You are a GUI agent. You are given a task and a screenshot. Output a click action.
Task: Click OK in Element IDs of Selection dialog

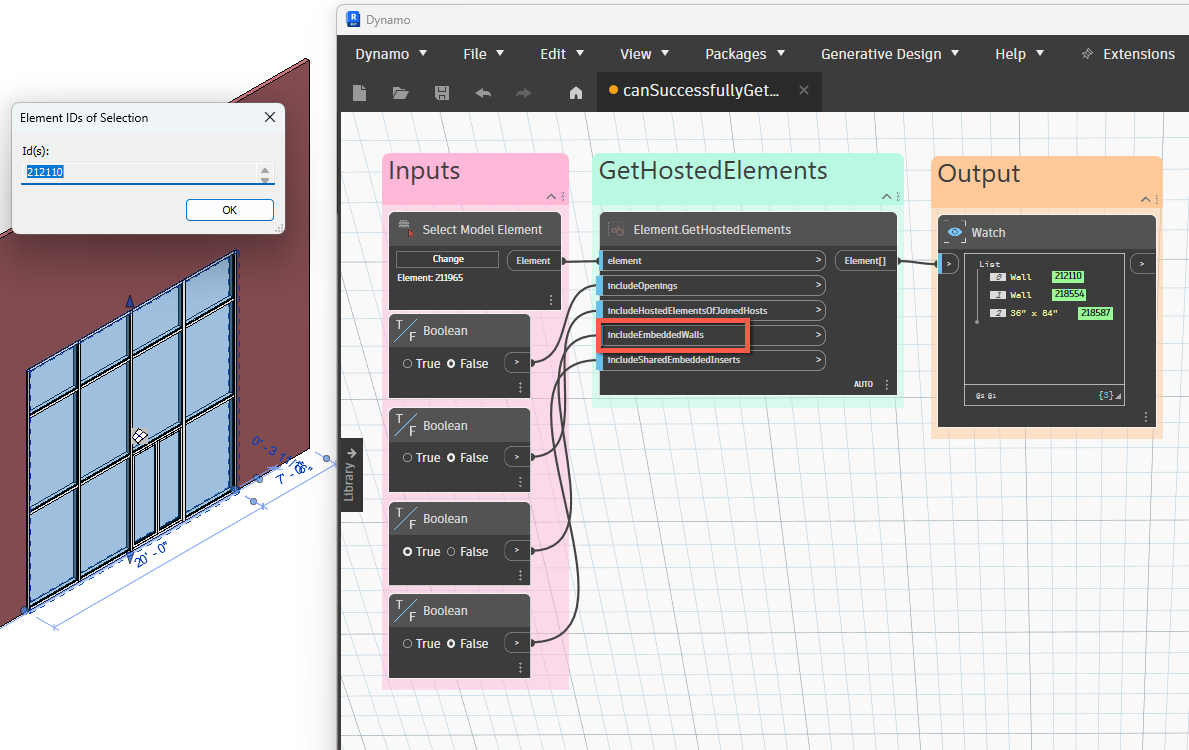(230, 210)
